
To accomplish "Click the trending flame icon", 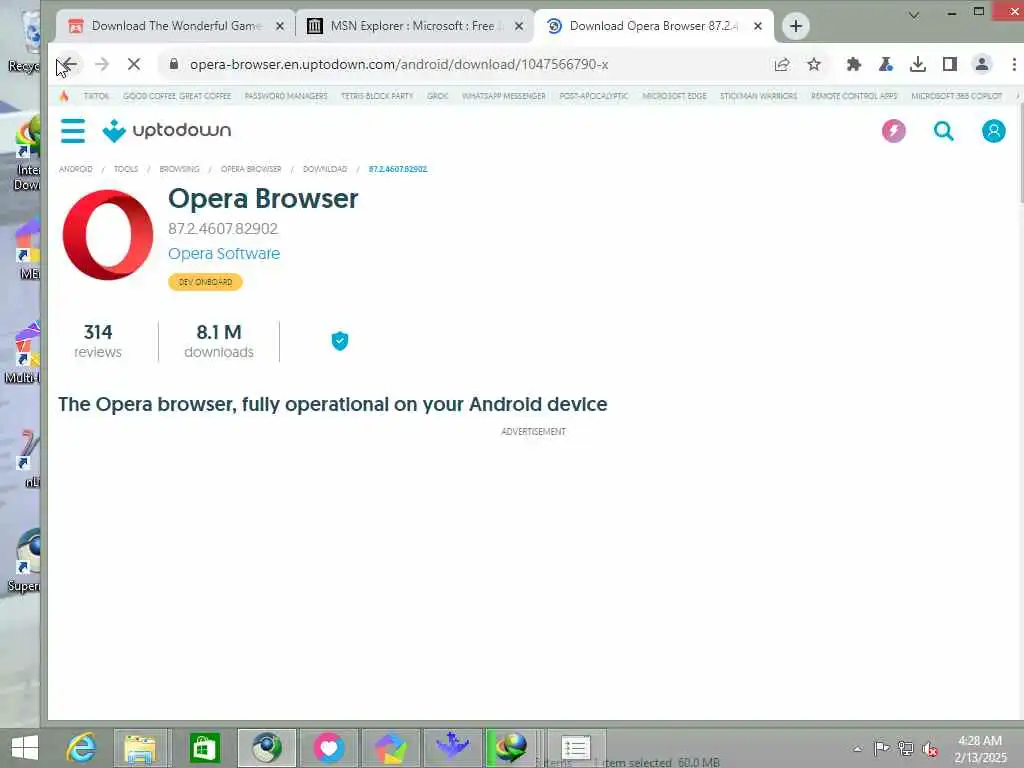I will [x=64, y=96].
